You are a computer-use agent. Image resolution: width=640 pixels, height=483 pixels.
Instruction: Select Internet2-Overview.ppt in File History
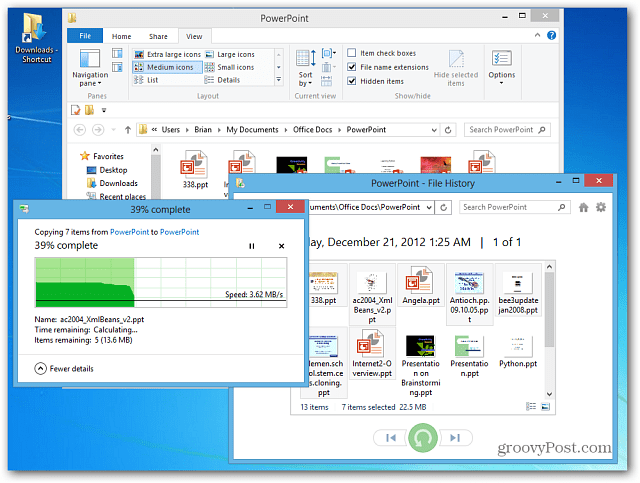[372, 353]
